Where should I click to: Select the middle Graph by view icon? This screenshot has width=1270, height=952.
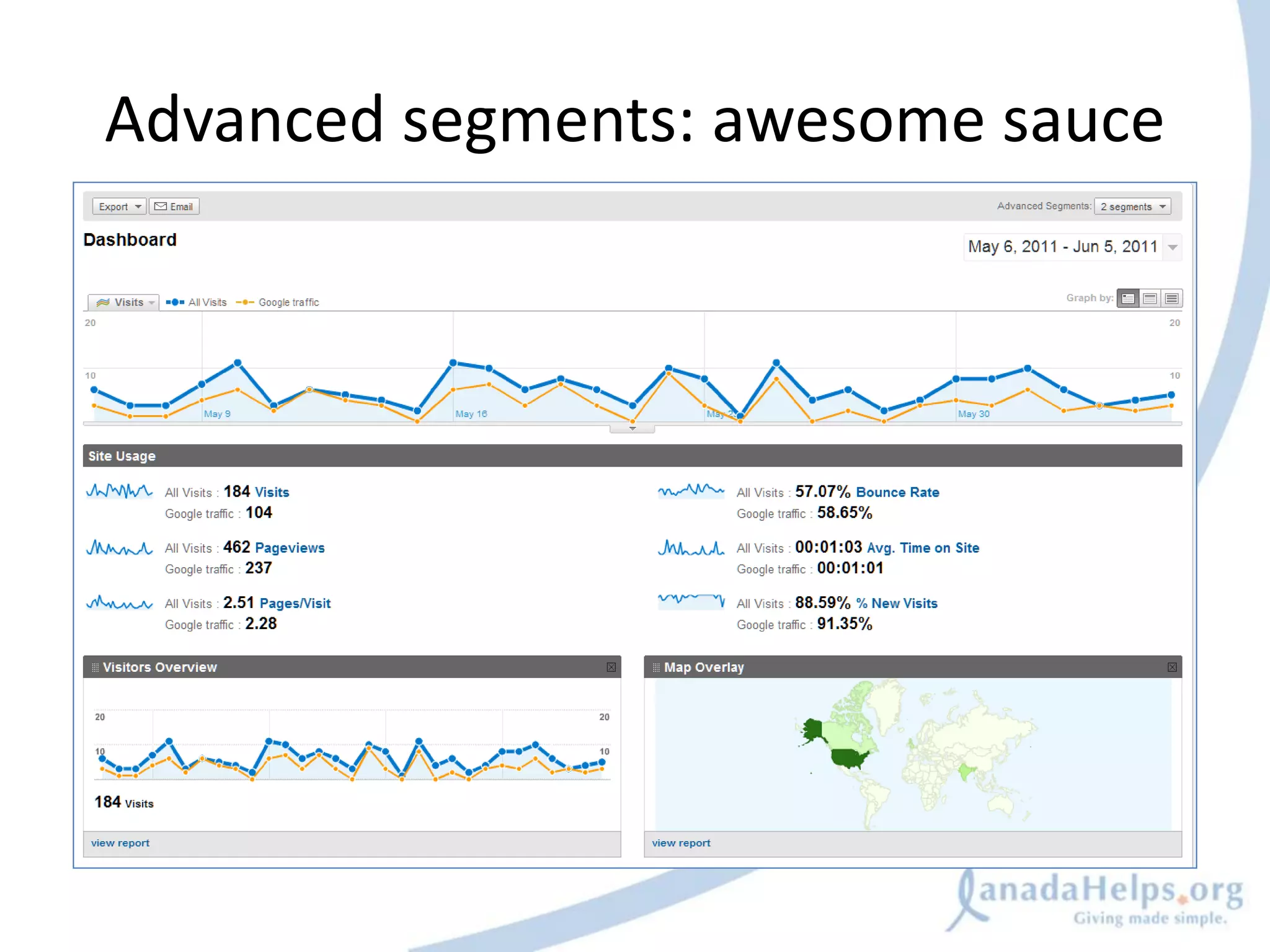click(x=1150, y=299)
